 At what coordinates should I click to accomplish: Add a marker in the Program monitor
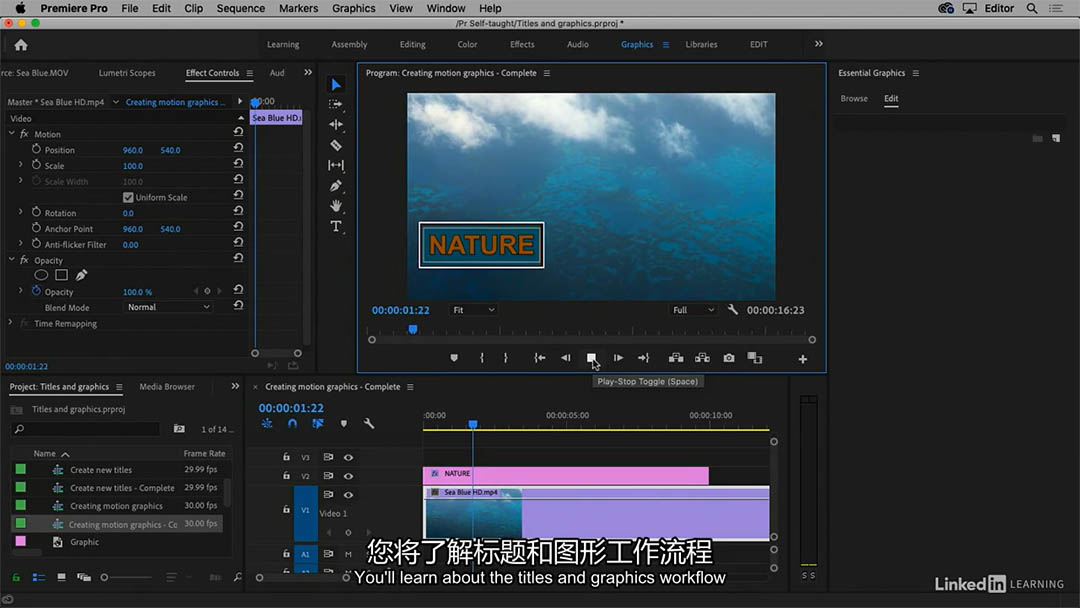(454, 358)
